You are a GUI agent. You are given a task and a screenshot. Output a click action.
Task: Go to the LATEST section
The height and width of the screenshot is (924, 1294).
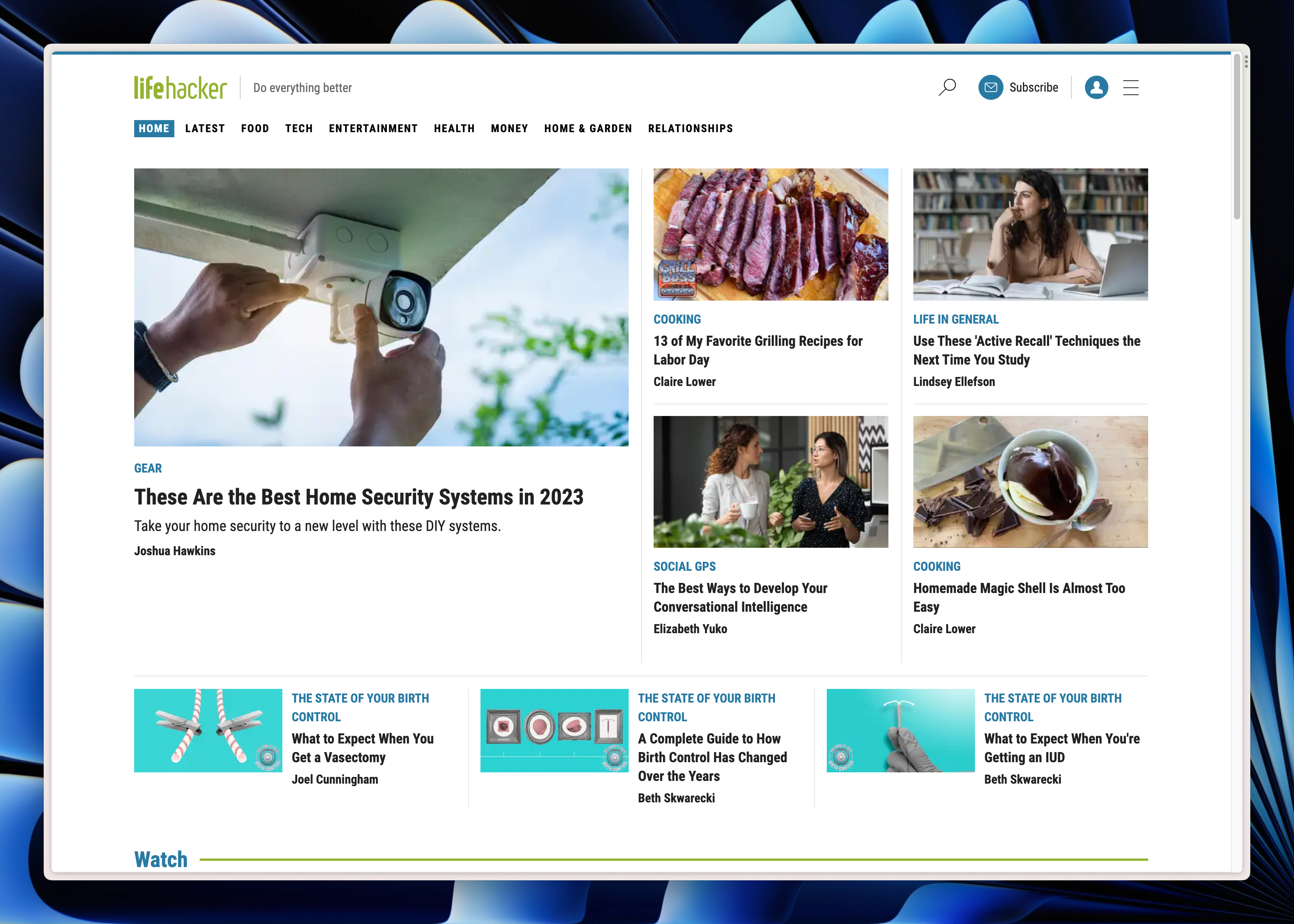point(205,129)
